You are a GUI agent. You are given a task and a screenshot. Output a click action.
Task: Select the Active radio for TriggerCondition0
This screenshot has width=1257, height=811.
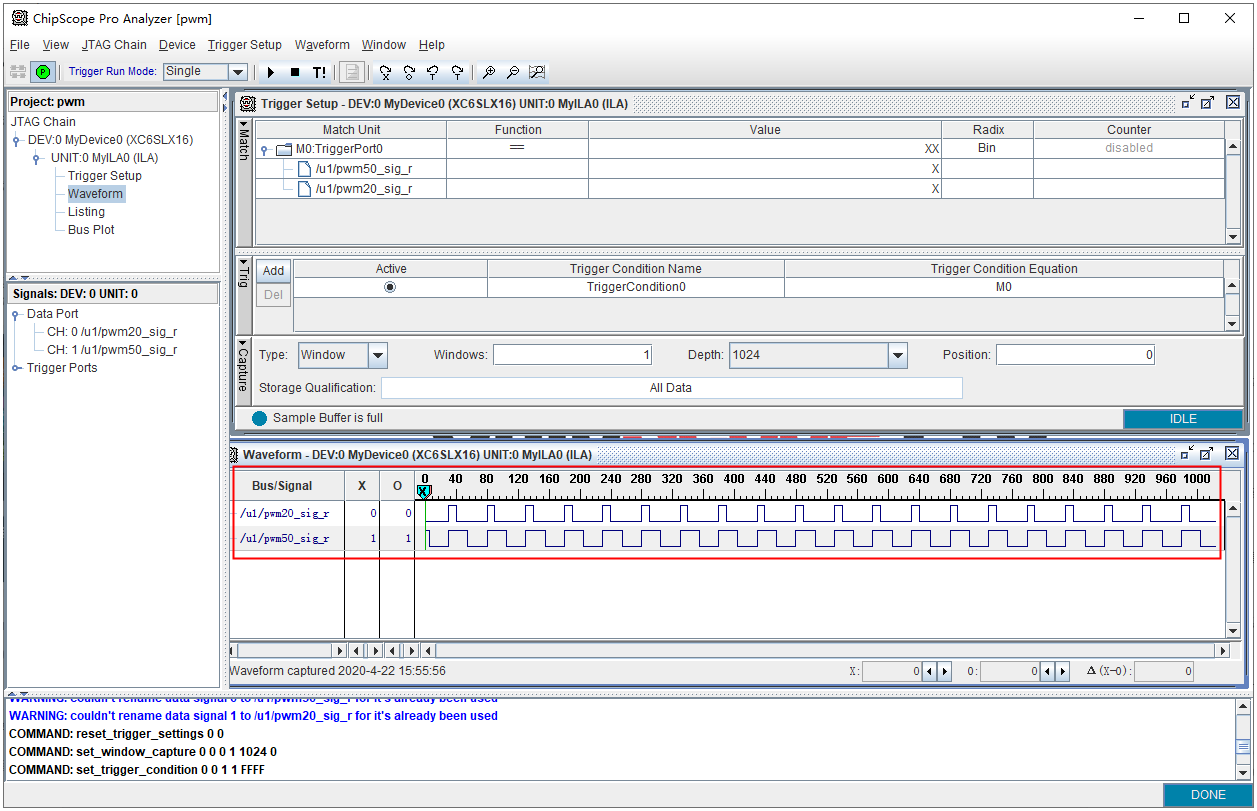point(390,287)
